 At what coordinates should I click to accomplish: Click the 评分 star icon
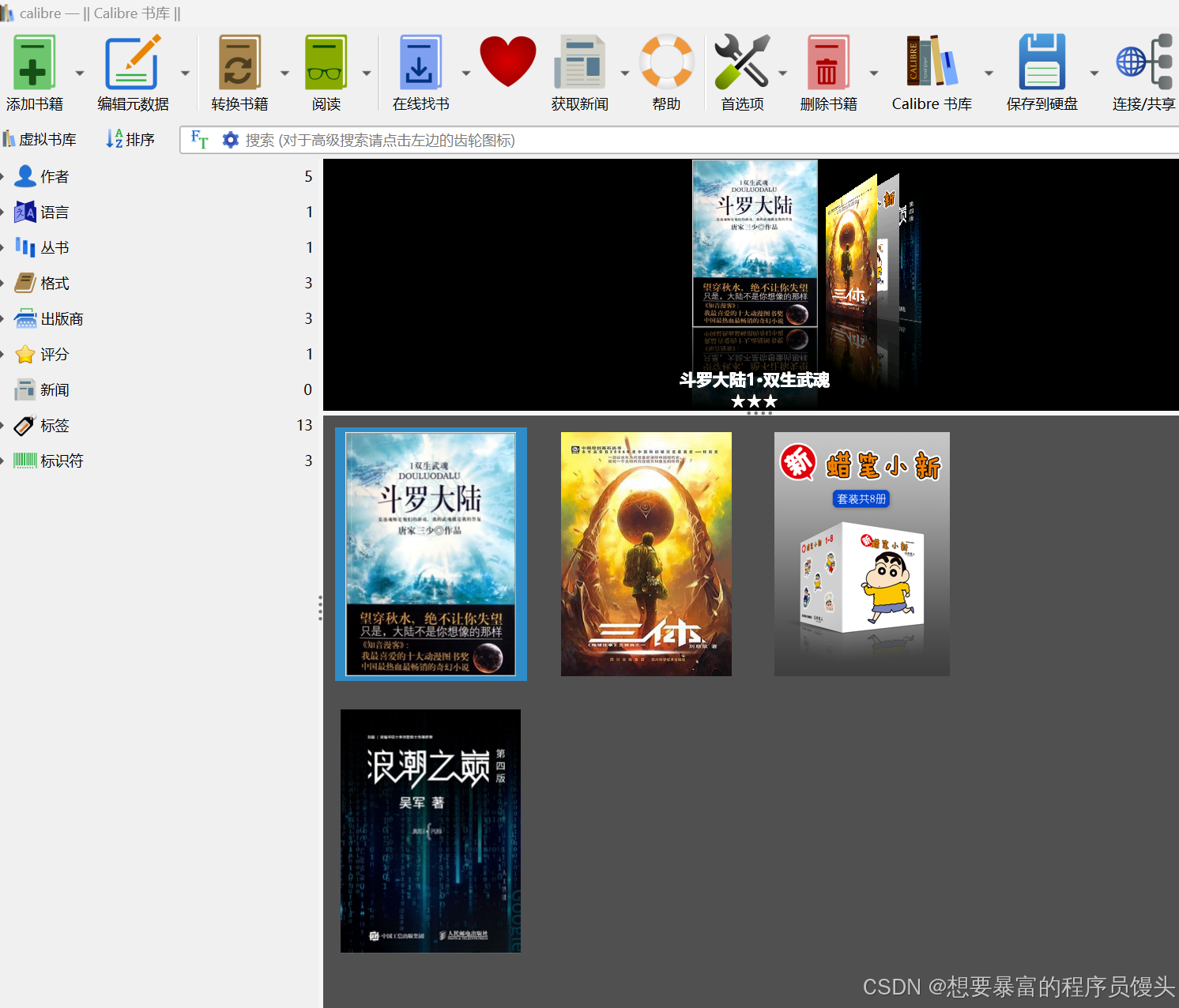click(25, 354)
